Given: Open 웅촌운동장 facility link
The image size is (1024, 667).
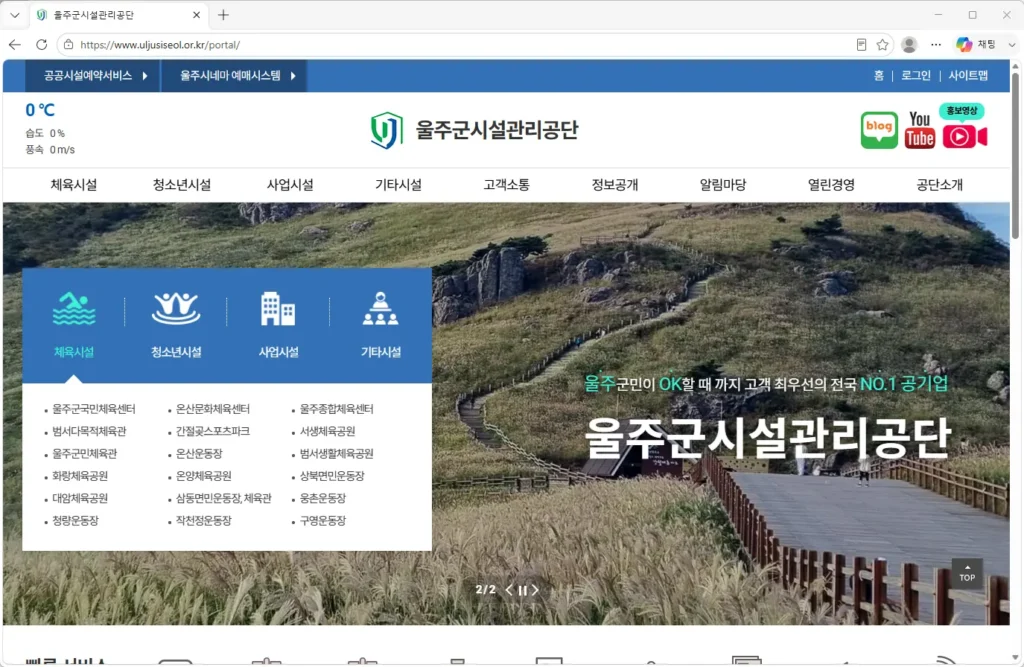Looking at the screenshot, I should tap(323, 498).
